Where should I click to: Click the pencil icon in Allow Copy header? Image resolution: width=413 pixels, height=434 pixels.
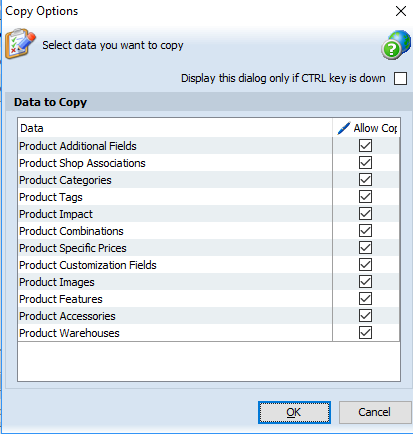[344, 128]
